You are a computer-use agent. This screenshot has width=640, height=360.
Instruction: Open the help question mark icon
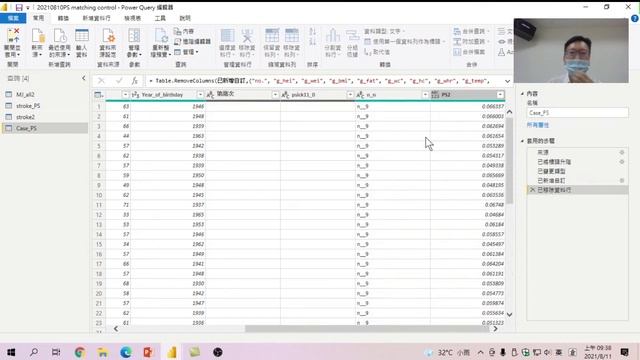[634, 18]
